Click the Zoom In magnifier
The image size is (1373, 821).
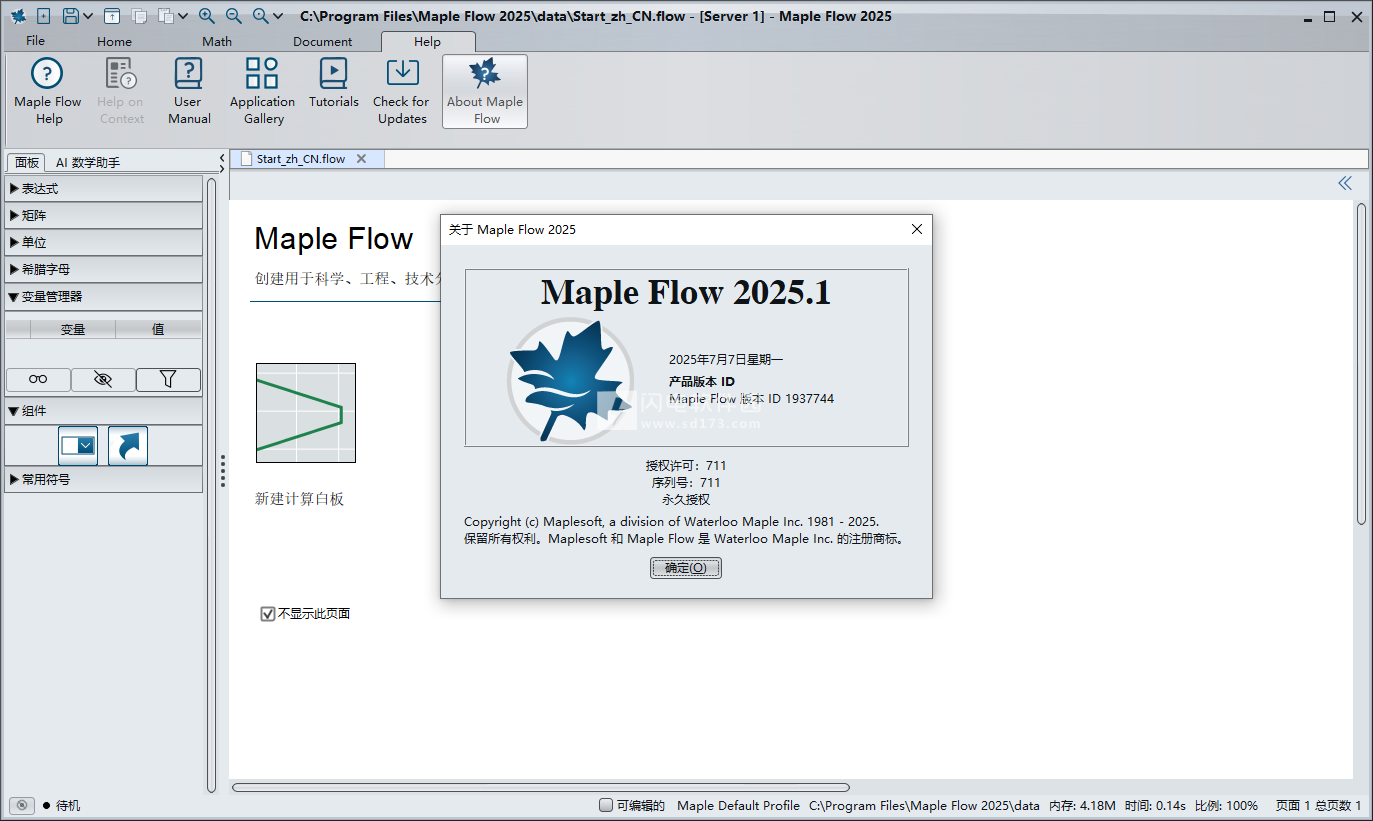207,16
